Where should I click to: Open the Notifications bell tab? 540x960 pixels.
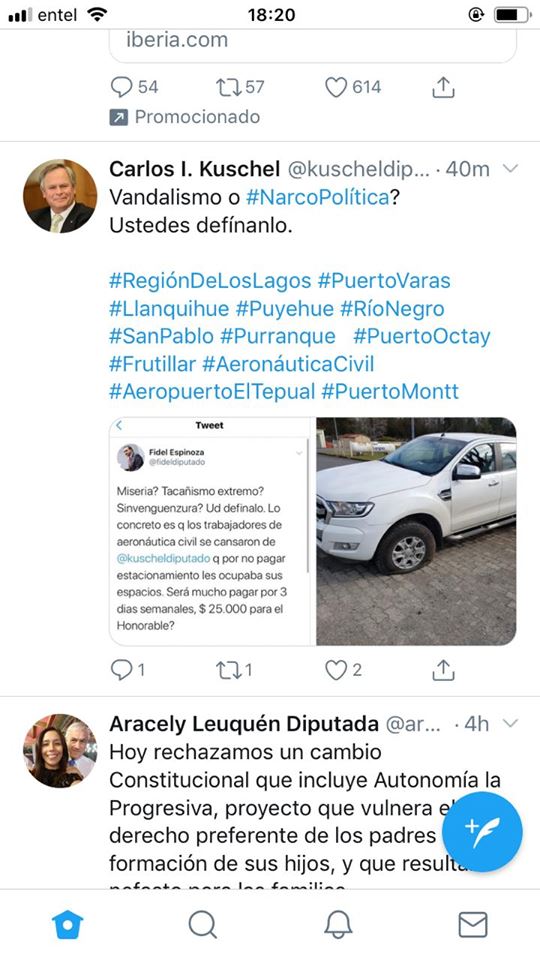338,924
